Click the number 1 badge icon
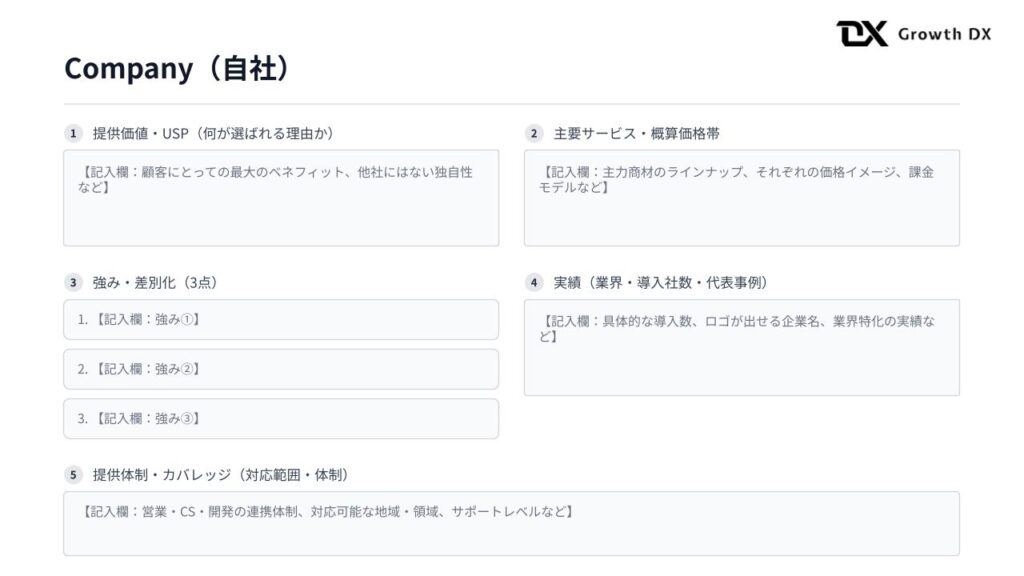 [73, 133]
